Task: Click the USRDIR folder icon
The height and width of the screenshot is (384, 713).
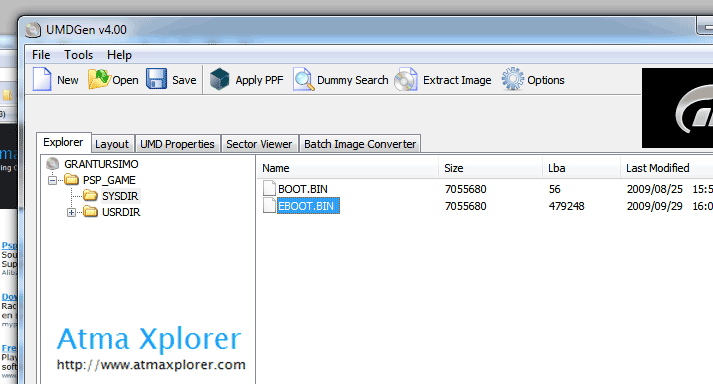Action: (x=90, y=212)
